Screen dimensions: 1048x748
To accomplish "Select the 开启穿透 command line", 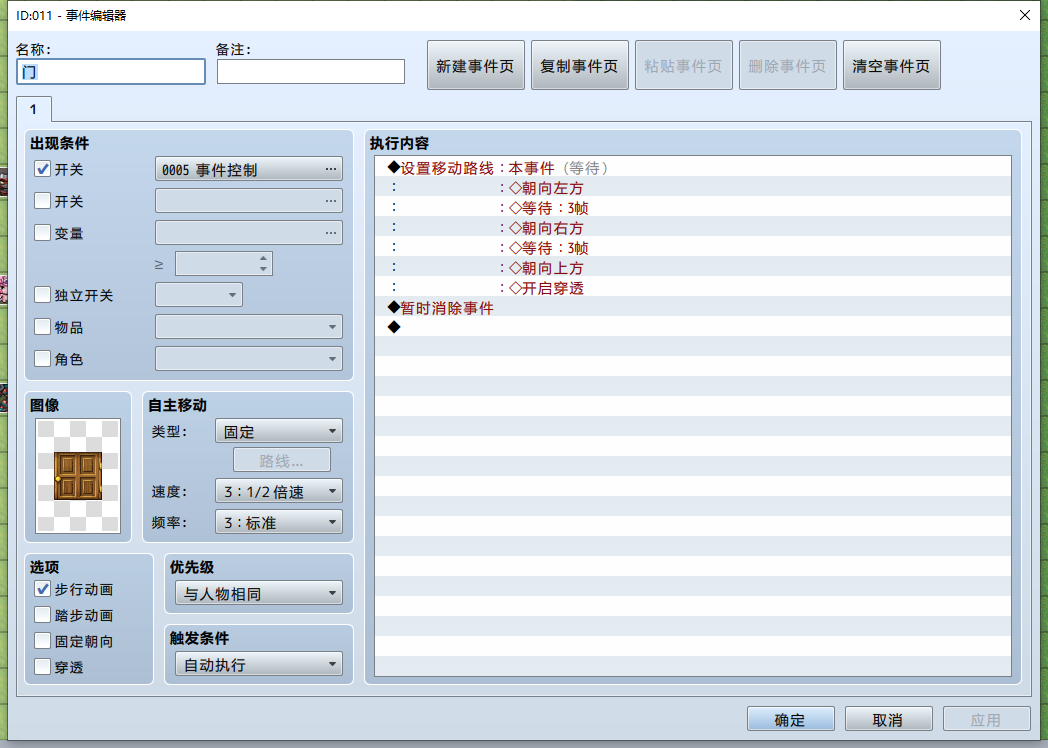I will coord(693,288).
